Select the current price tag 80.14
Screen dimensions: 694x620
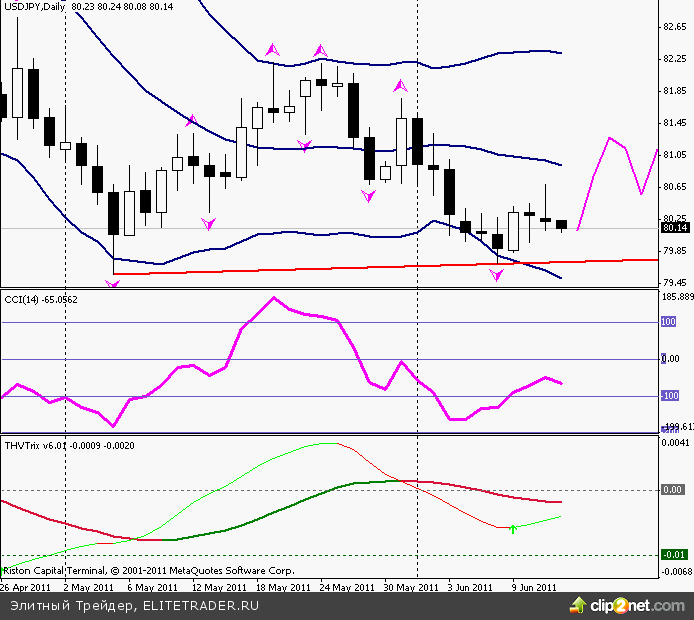[x=674, y=228]
